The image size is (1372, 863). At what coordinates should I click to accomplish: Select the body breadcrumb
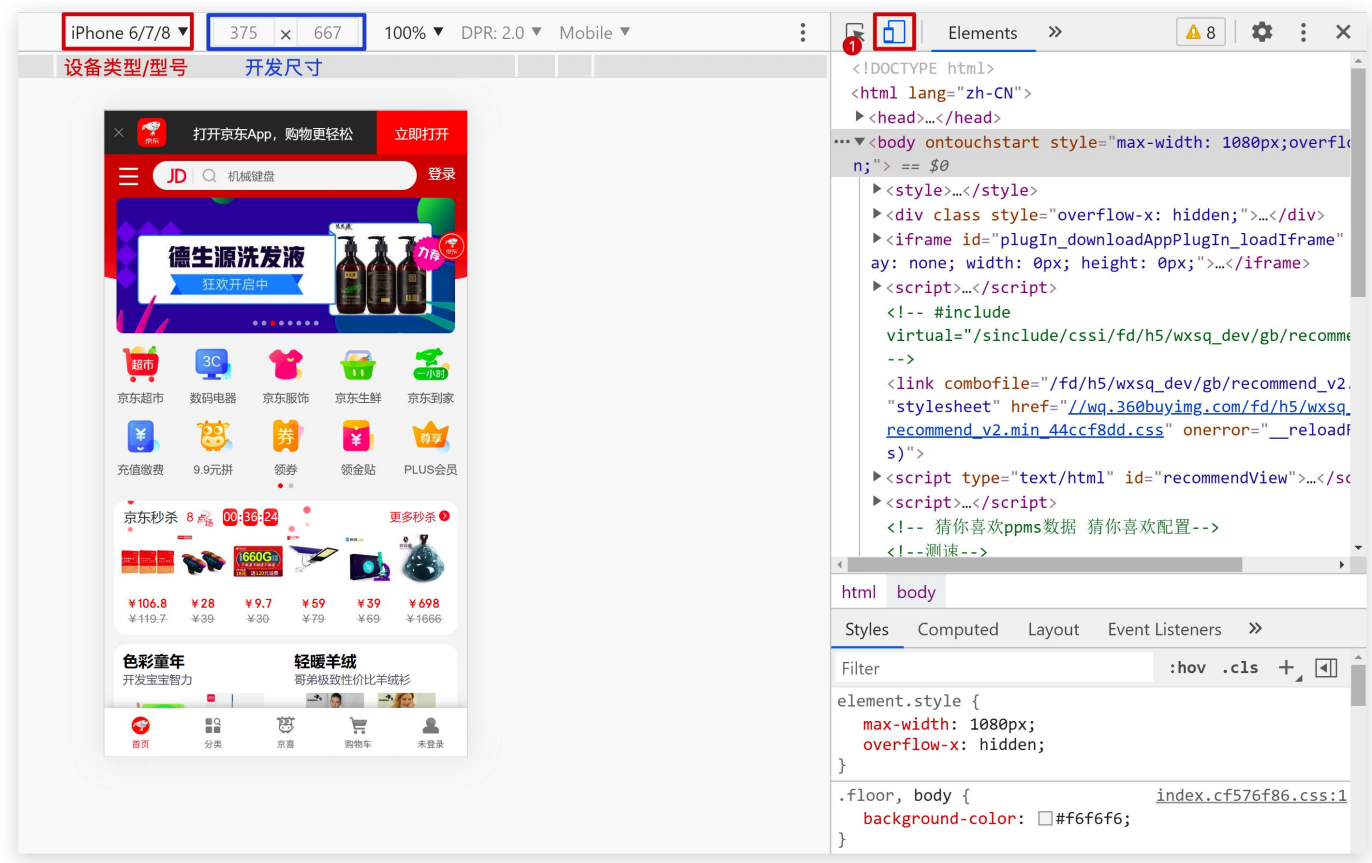click(916, 592)
